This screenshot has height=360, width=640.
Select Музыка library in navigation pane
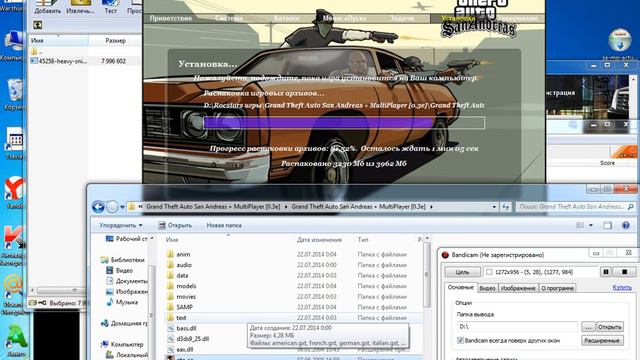click(x=122, y=302)
